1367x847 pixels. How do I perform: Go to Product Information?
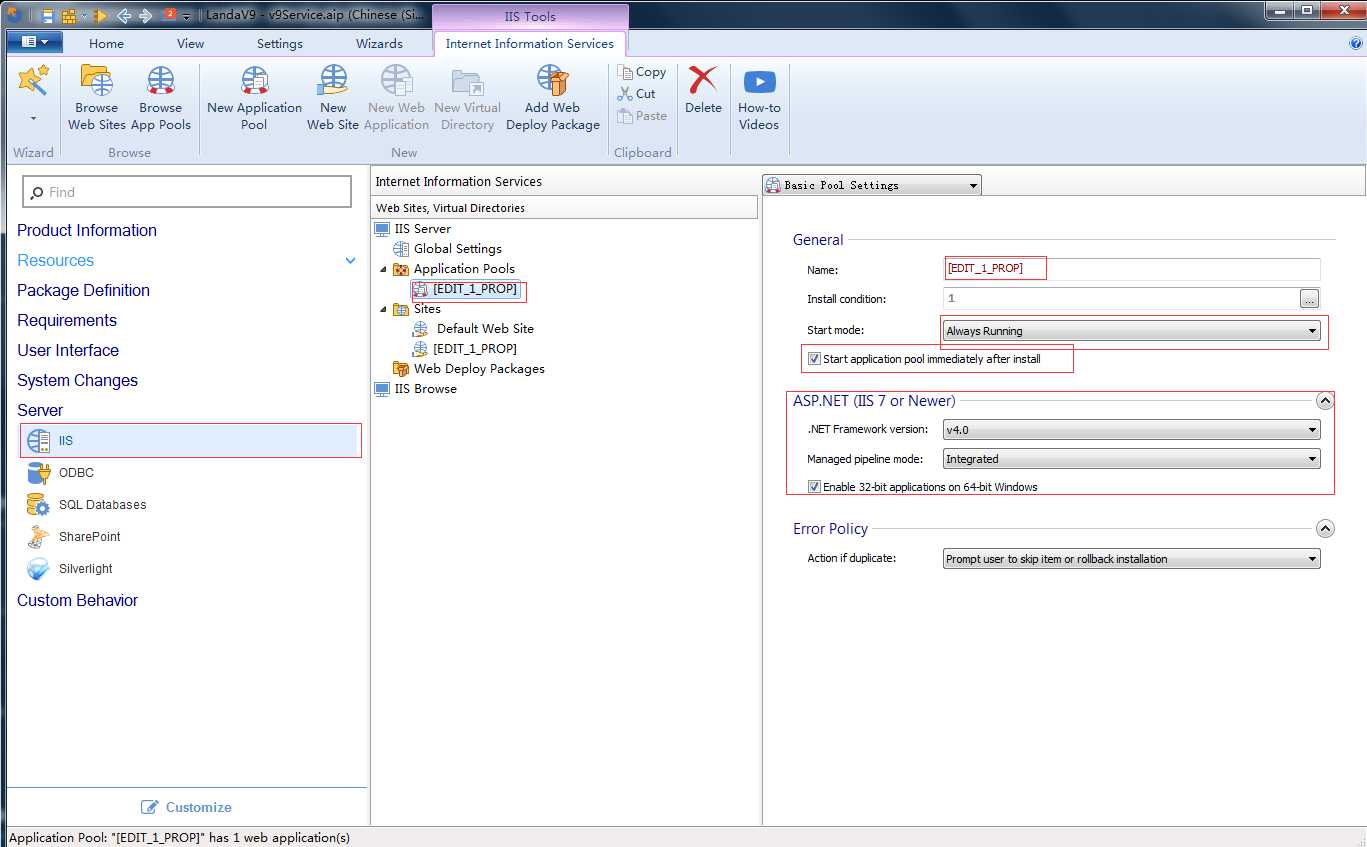click(x=87, y=231)
